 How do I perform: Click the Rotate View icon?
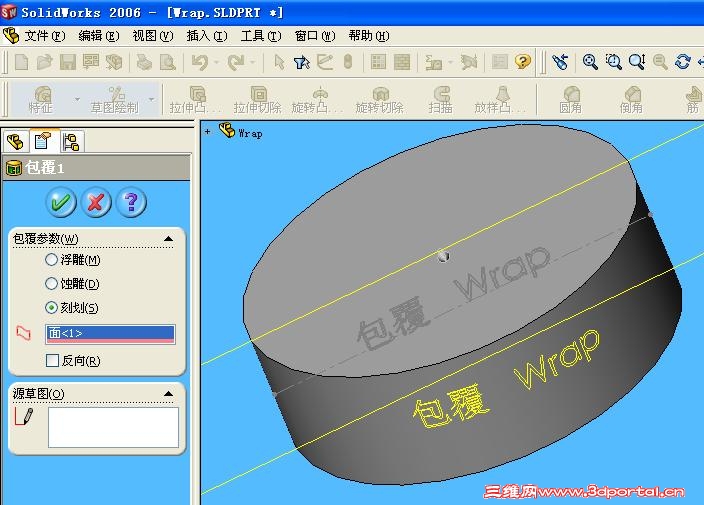pos(683,61)
